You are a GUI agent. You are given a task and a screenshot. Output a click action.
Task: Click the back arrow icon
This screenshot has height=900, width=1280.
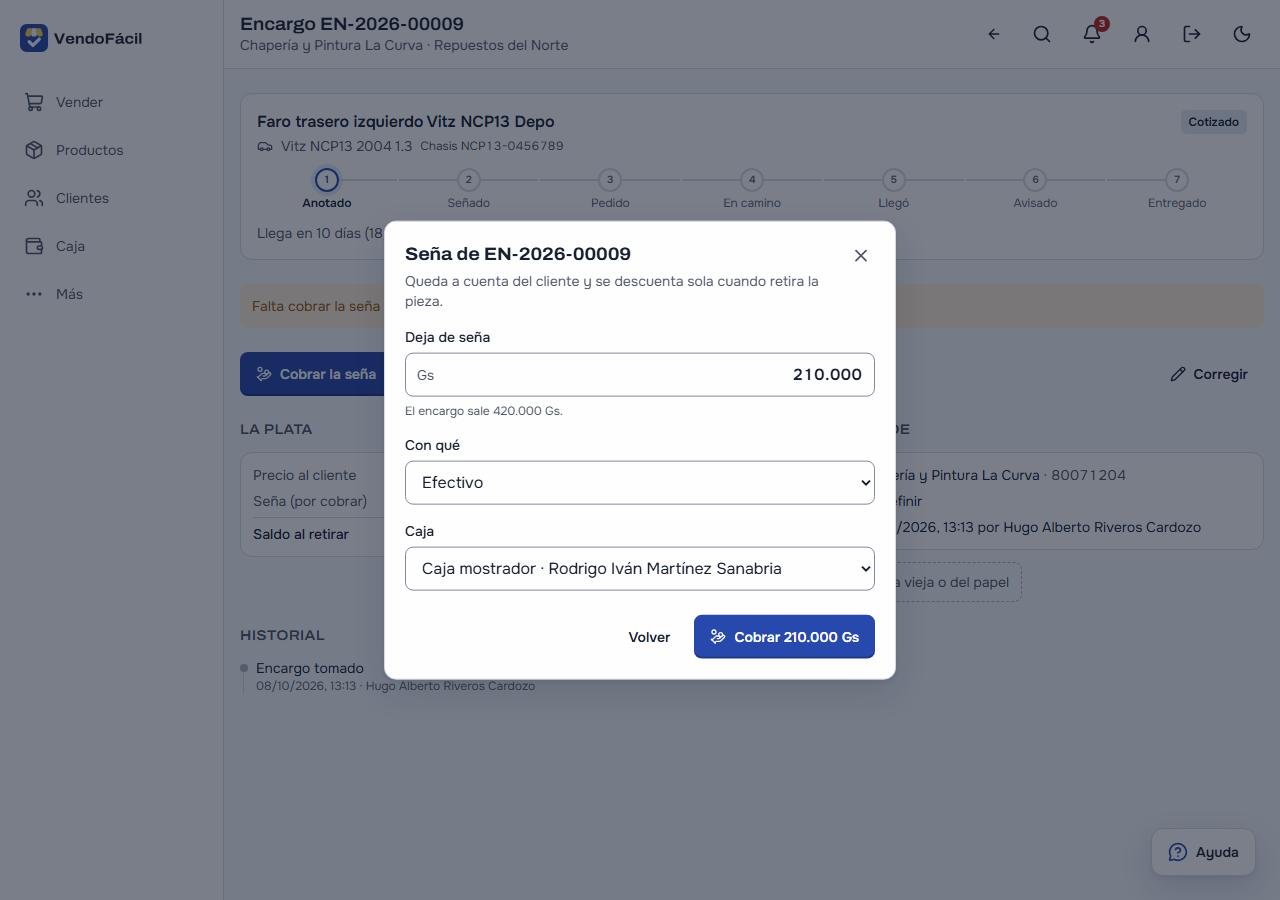(993, 34)
